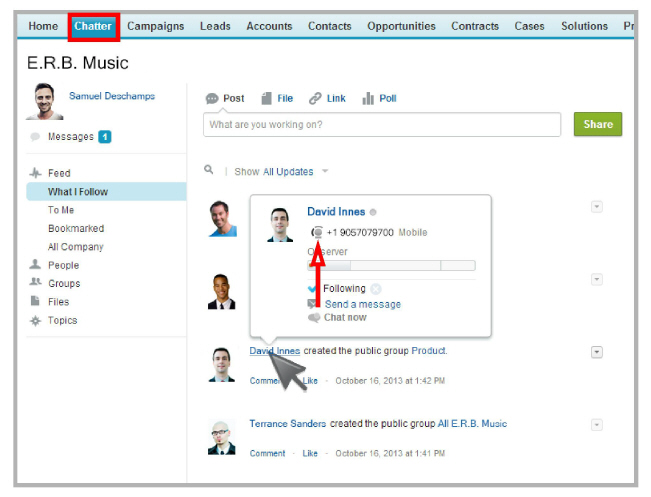This screenshot has height=497, width=651.
Task: Open the Campaigns tab
Action: [155, 26]
